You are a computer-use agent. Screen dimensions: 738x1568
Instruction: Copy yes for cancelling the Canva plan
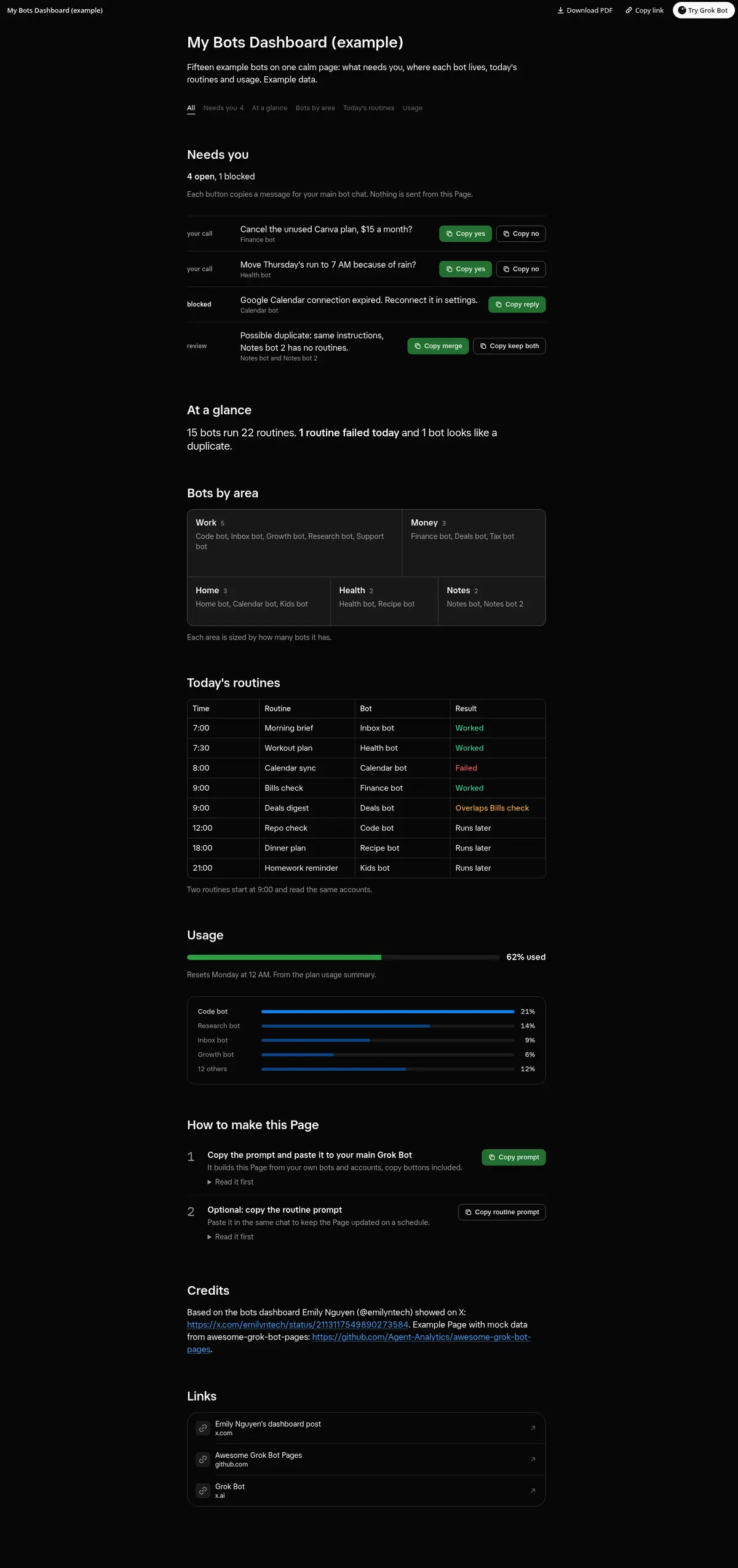466,234
